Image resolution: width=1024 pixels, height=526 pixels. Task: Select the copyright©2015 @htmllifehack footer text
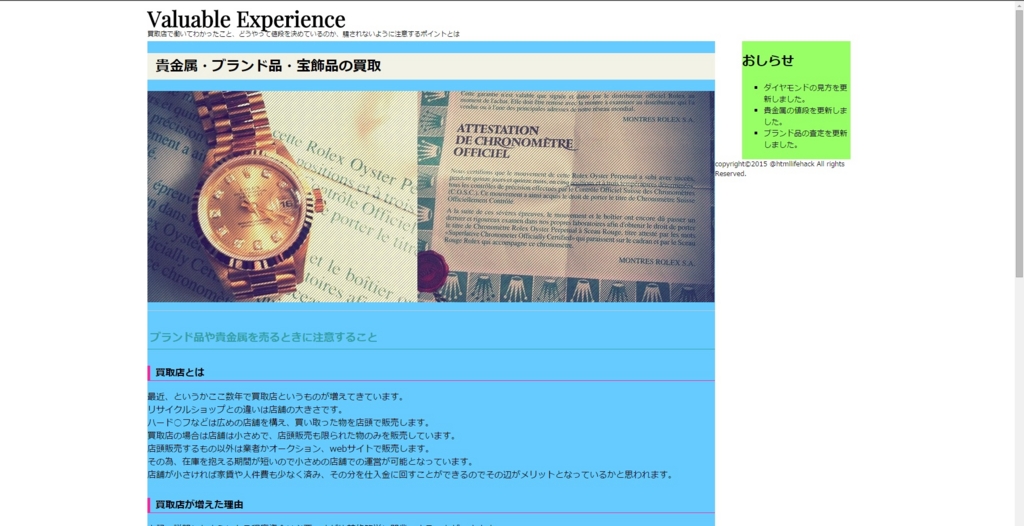point(780,169)
